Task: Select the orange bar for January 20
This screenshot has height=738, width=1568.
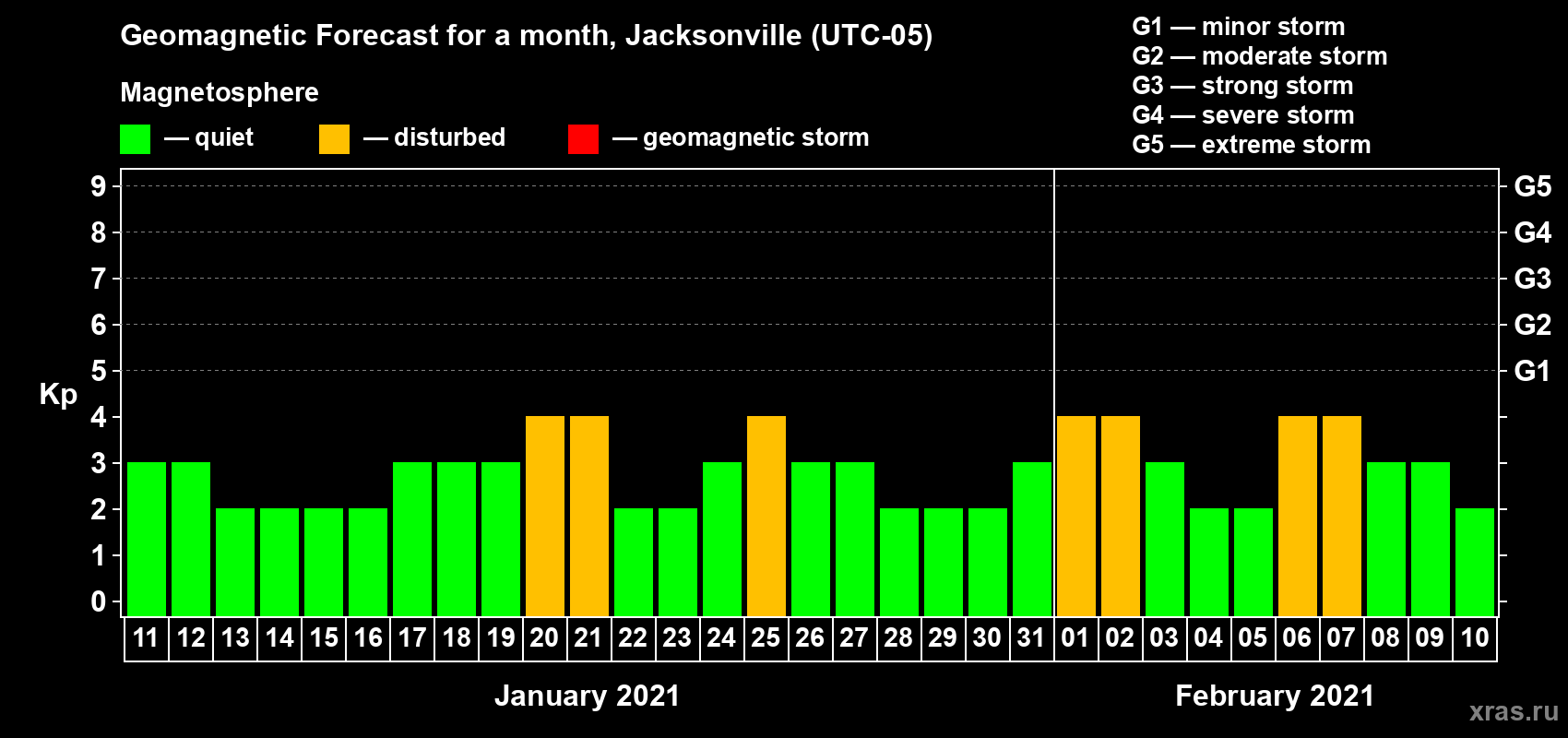Action: coord(545,517)
